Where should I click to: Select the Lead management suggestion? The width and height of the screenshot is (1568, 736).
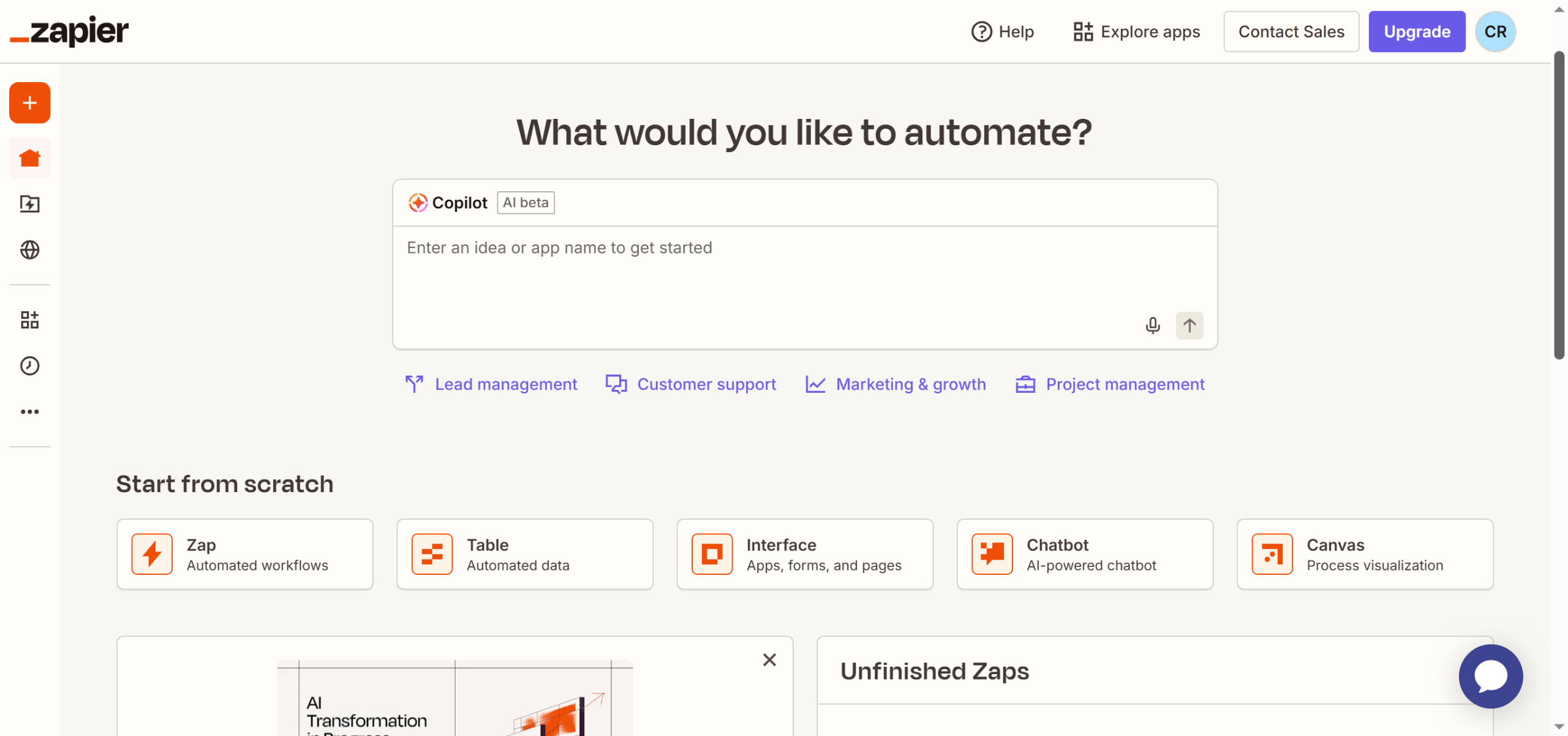[491, 384]
